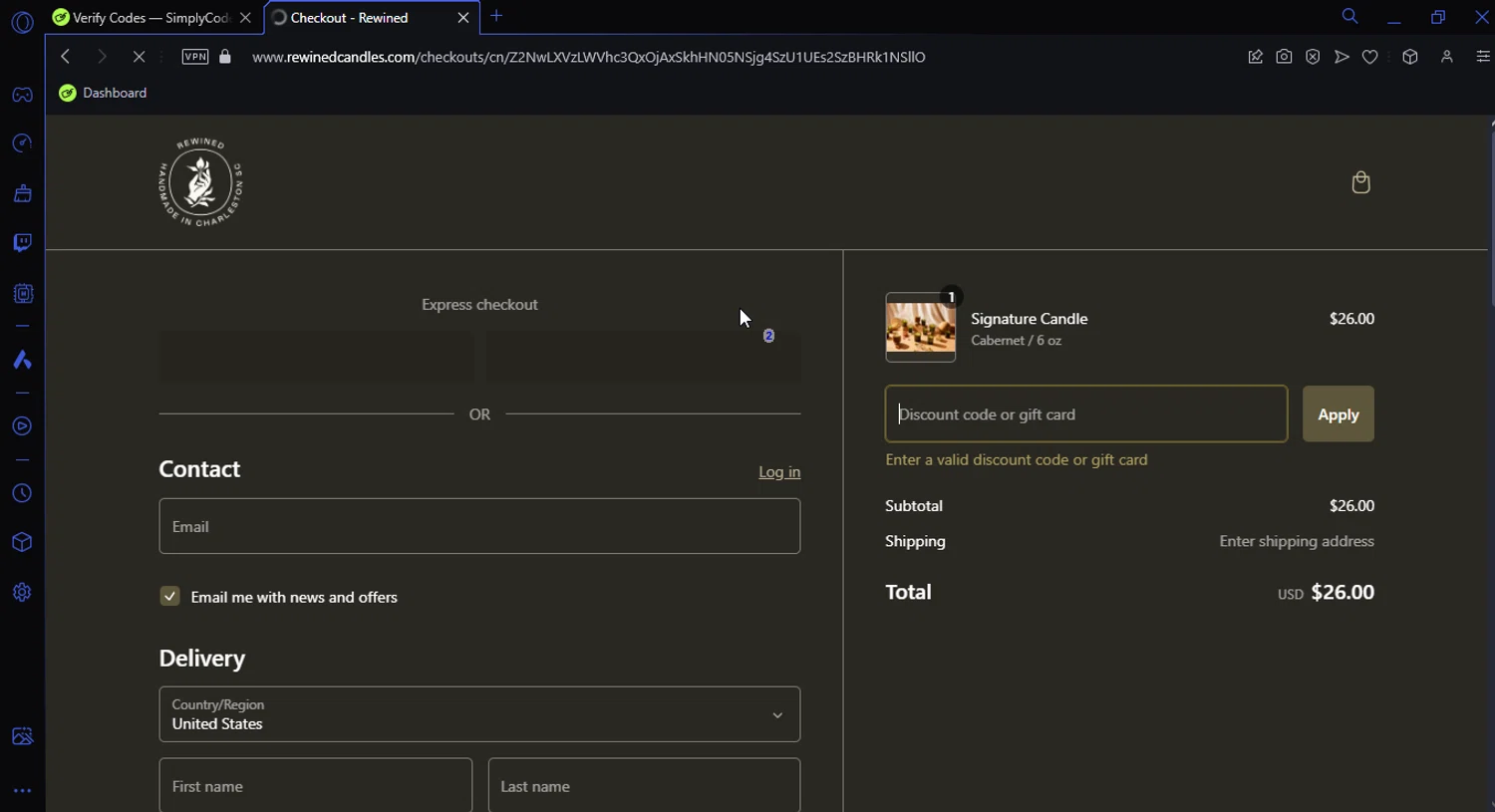Click the paper plane icon in address bar

point(1342,57)
